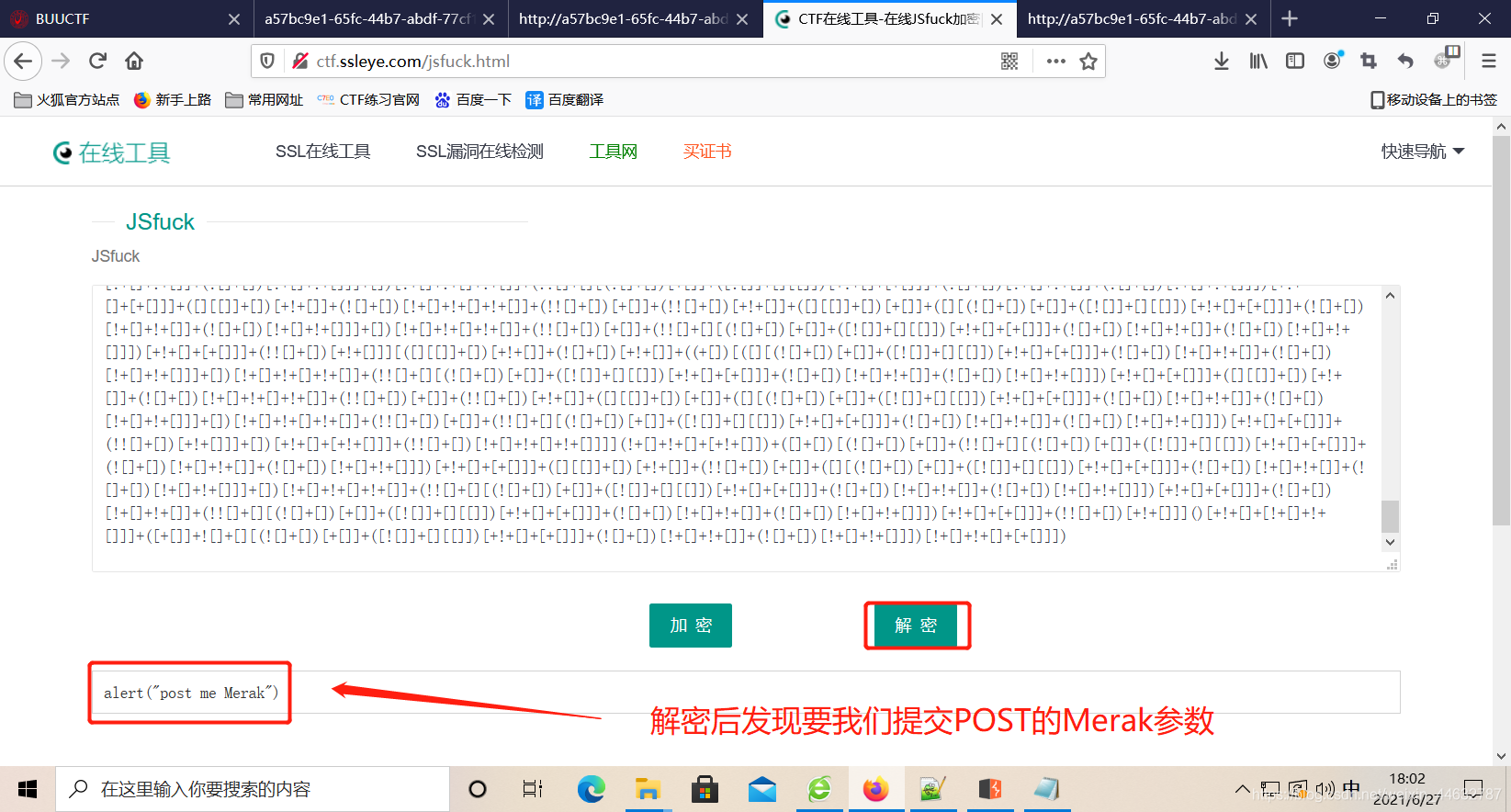Open 常用网址 bookmark folder
The height and width of the screenshot is (812, 1511).
point(265,100)
